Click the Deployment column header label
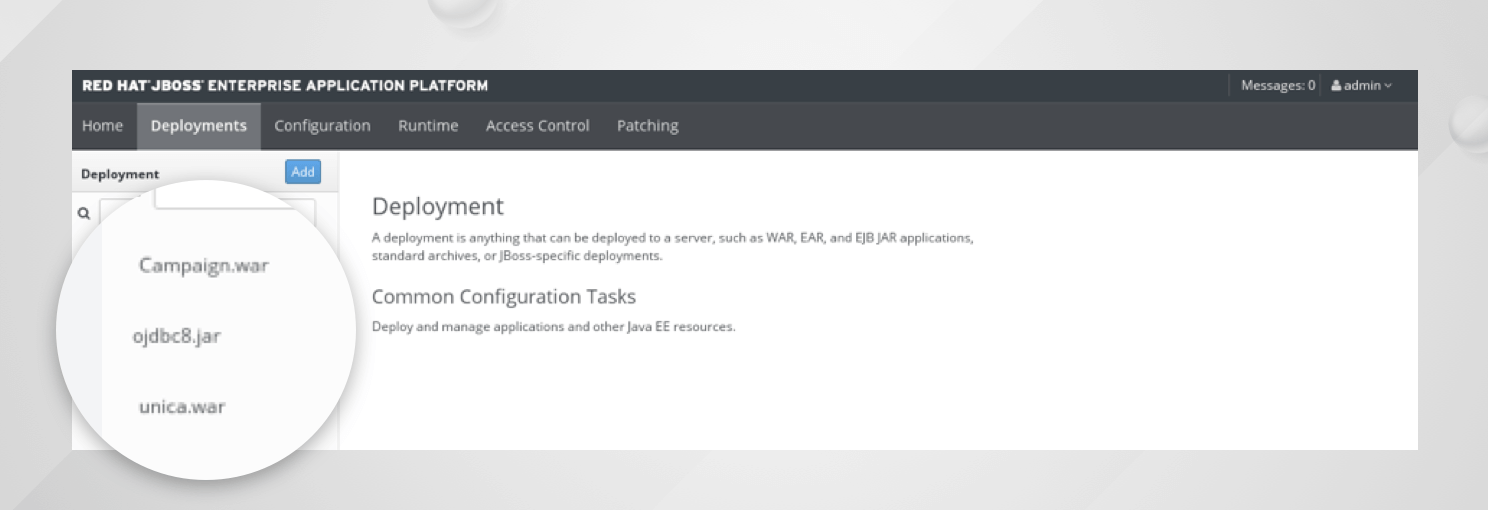1488x510 pixels. tap(120, 174)
